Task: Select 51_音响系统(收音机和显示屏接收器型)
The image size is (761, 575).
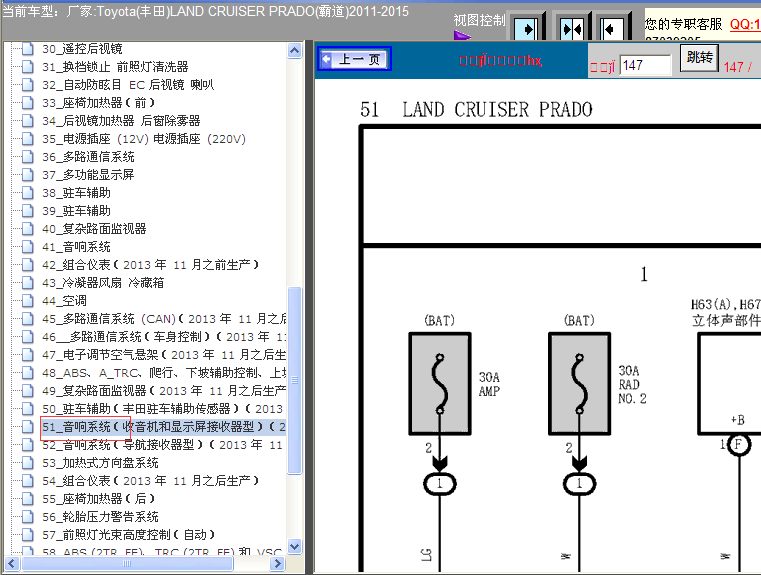Action: click(x=164, y=427)
